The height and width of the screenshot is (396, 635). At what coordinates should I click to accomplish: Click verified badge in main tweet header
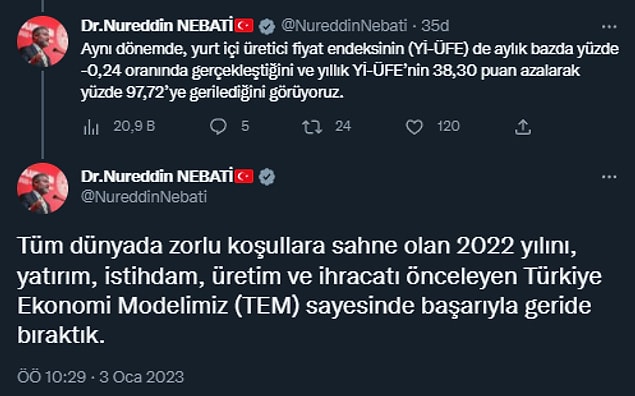click(267, 177)
